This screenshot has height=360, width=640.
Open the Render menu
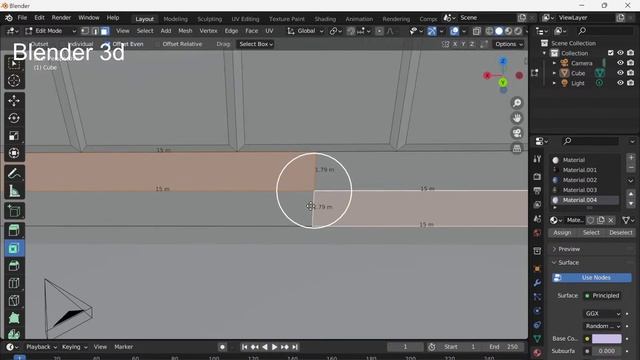61,18
